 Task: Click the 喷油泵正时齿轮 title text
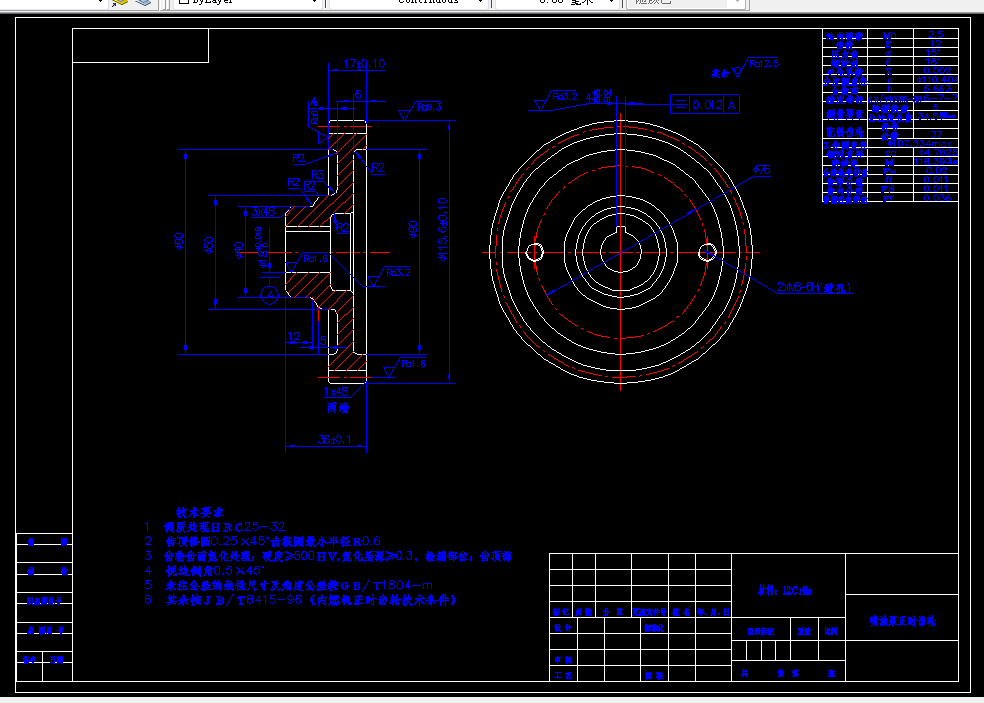click(902, 621)
